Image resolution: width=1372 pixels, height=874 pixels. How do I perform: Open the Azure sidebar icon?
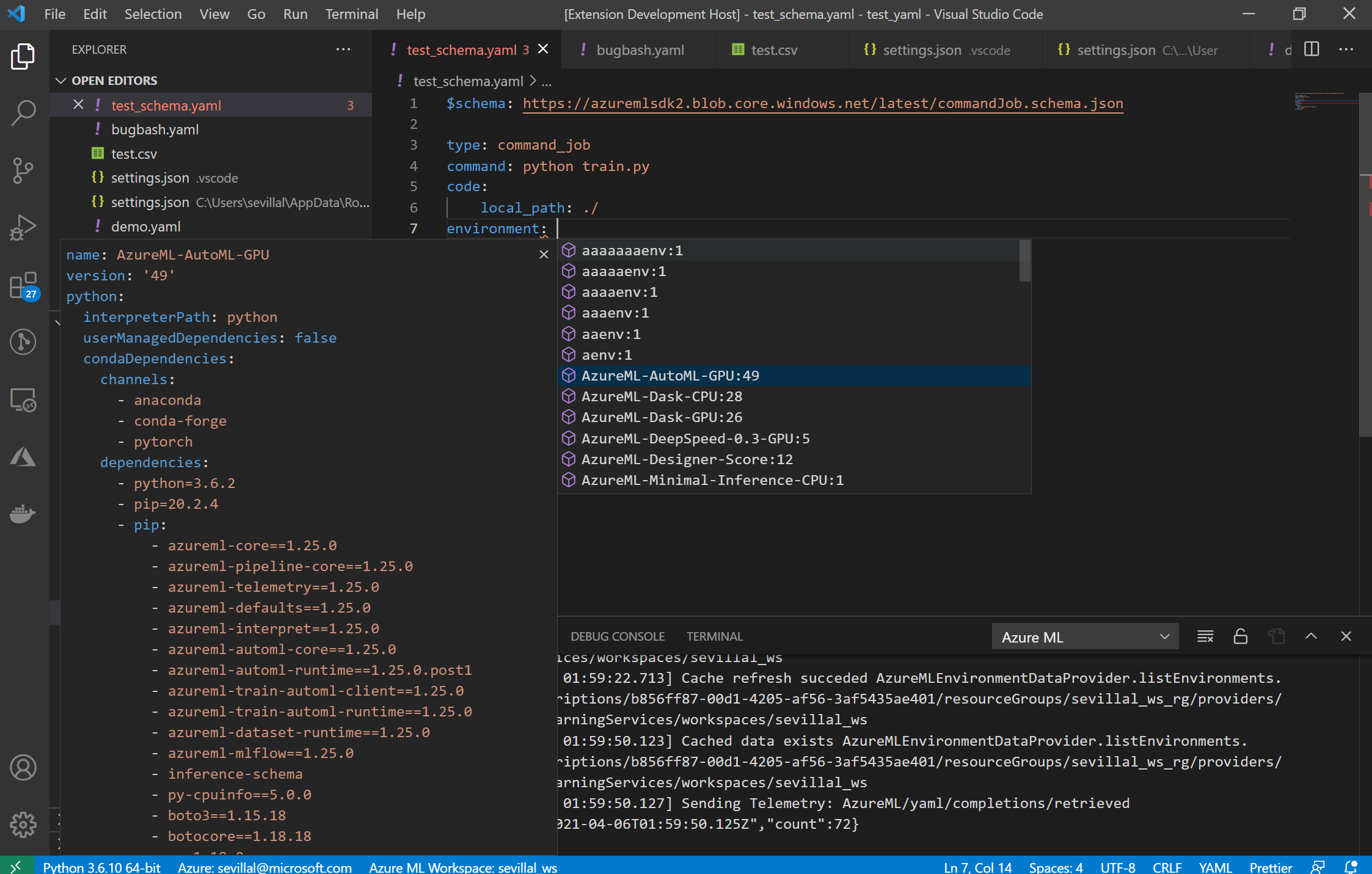pos(23,456)
